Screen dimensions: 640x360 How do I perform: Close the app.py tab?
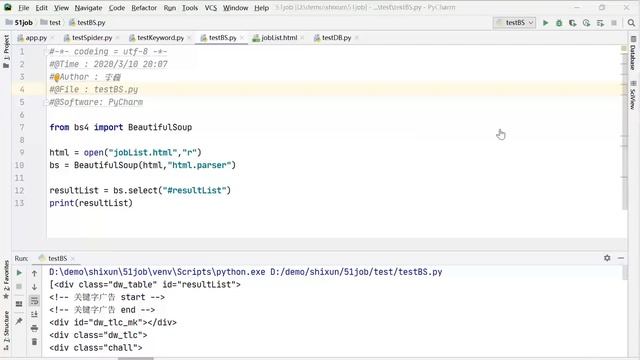click(x=53, y=38)
